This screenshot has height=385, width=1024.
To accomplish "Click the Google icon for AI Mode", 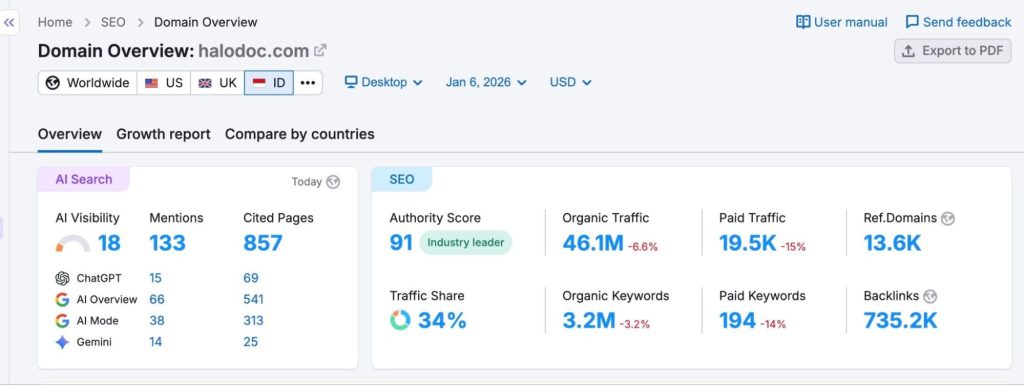I will coord(62,321).
